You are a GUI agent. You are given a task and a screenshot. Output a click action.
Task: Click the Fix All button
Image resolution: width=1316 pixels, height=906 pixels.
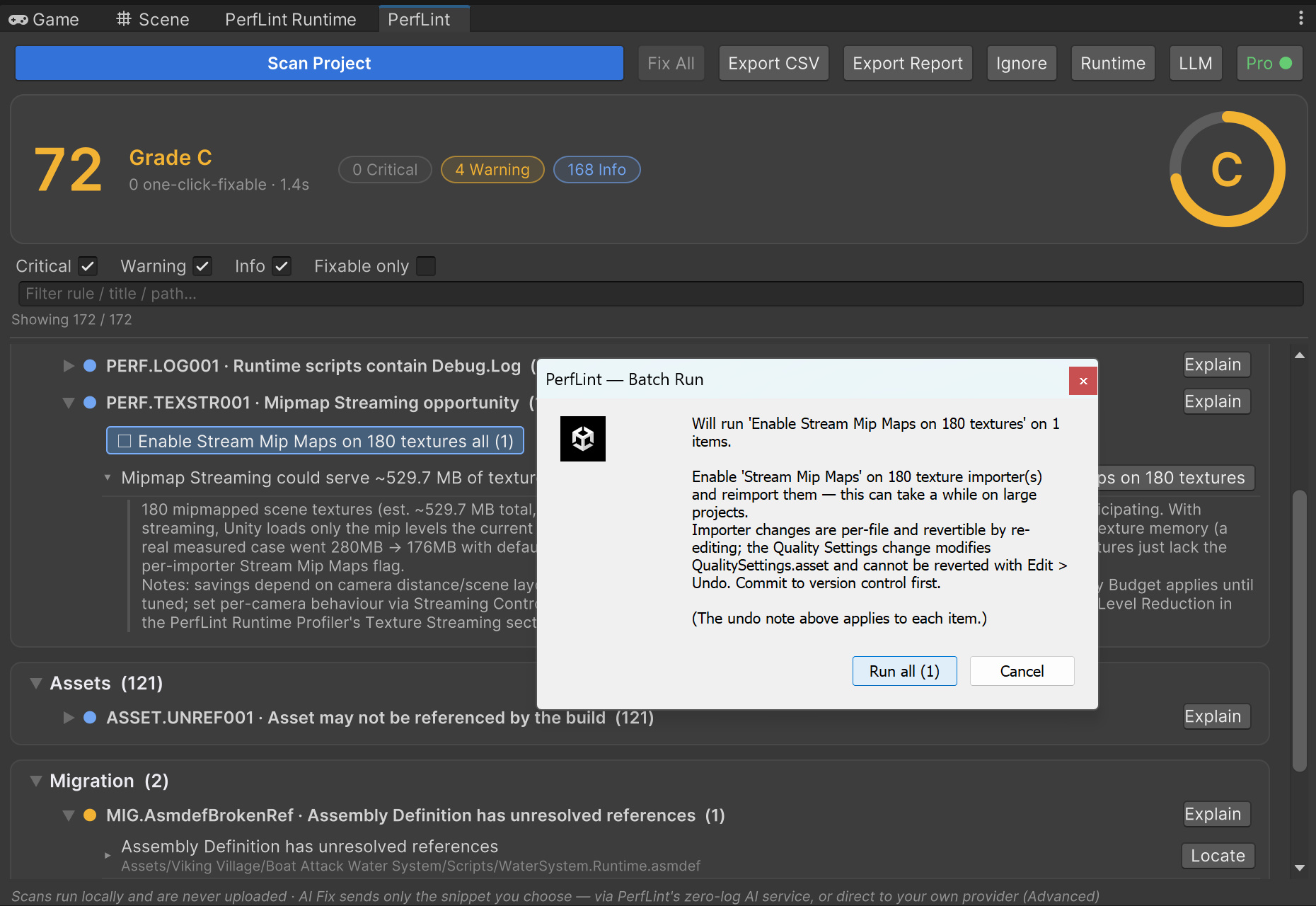pos(671,64)
